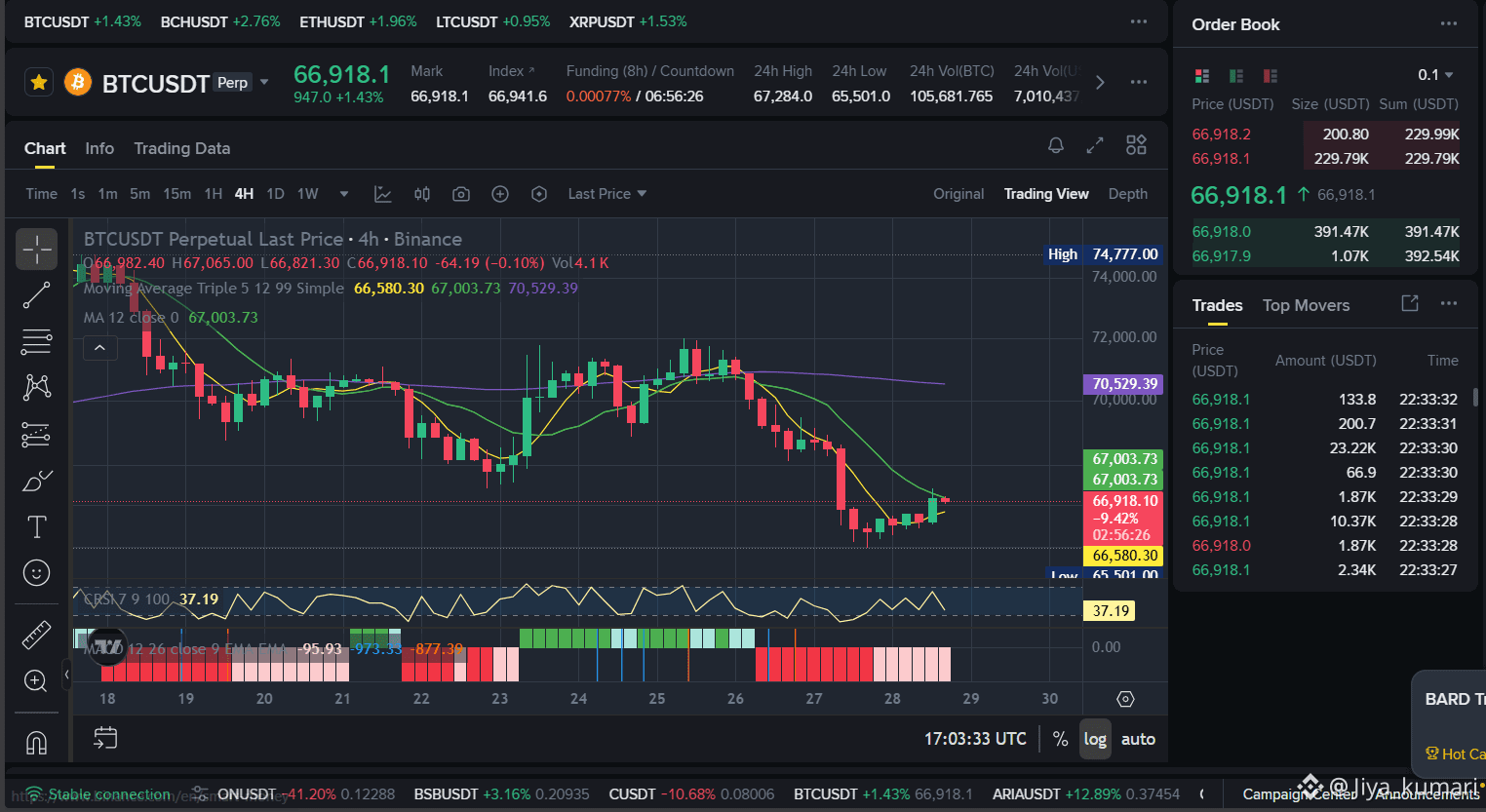Switch to the Top Movers tab
1486x812 pixels.
coord(1306,305)
